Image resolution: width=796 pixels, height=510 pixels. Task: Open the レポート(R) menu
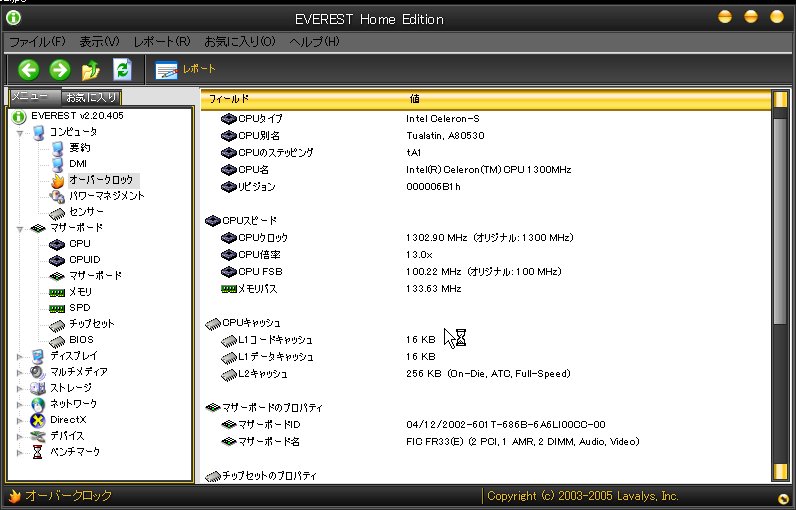pyautogui.click(x=161, y=42)
